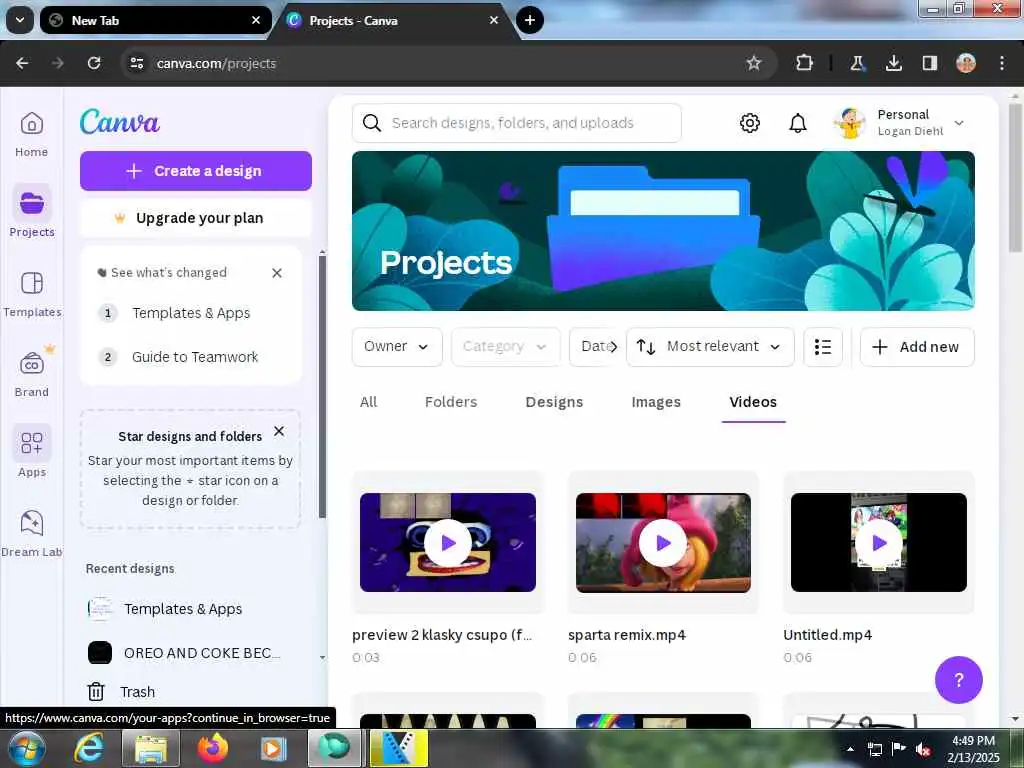Open the Chrome profile avatar
1024x768 pixels.
click(x=966, y=63)
